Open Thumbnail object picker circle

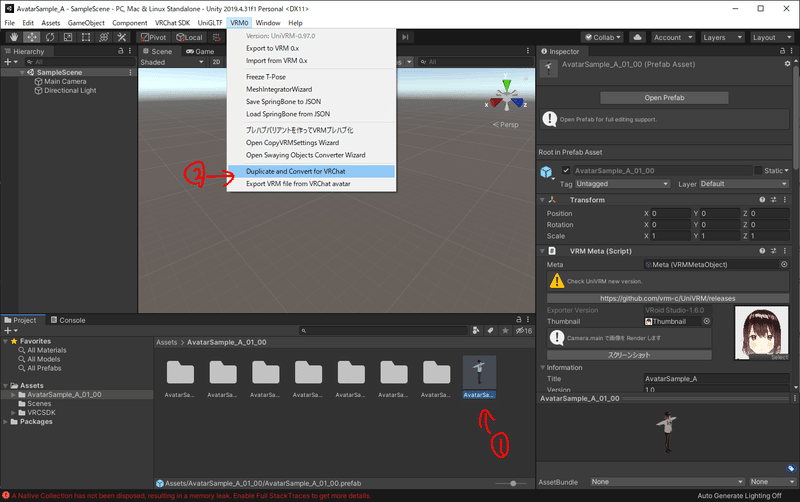point(707,321)
